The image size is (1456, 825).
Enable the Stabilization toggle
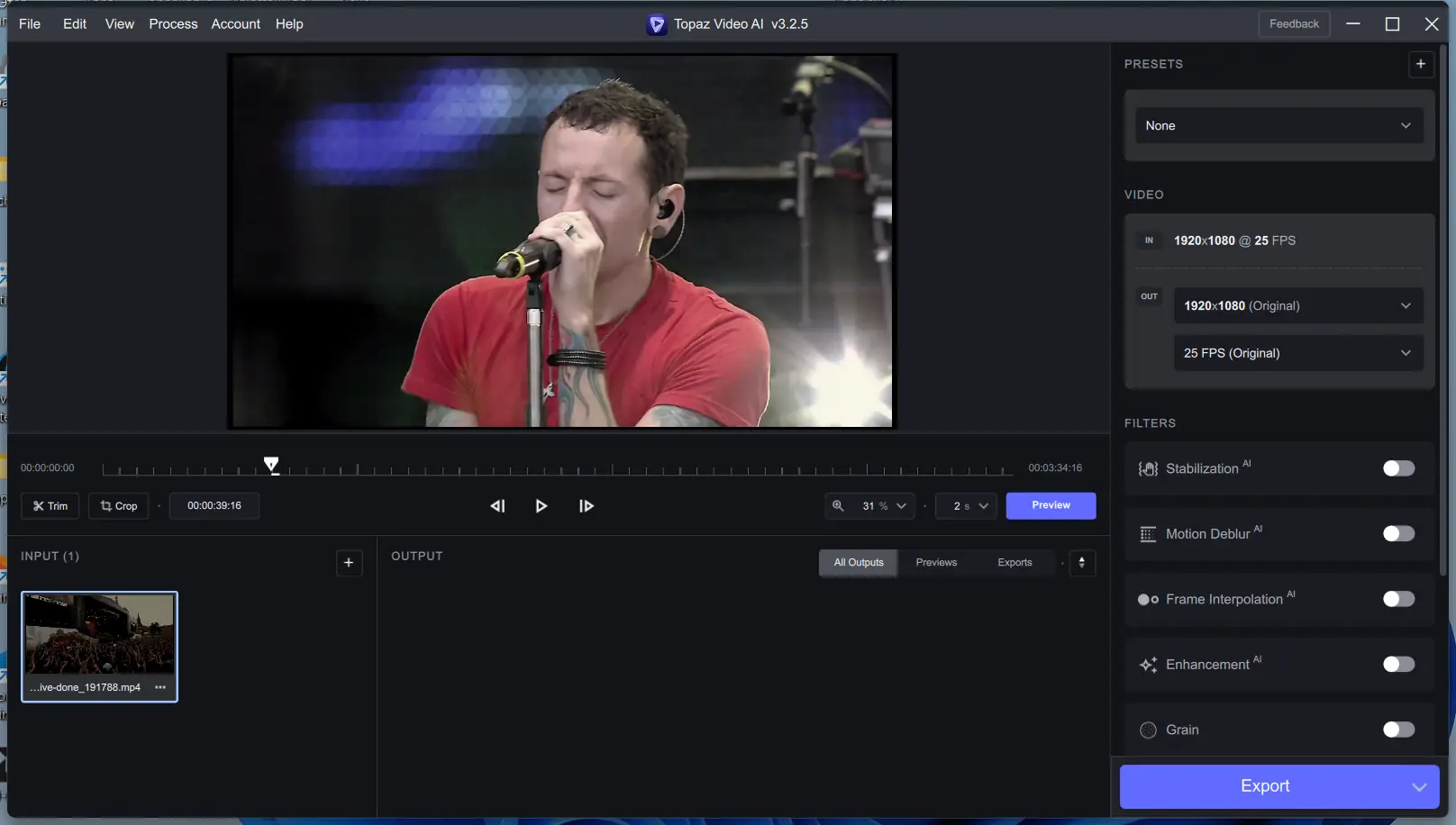click(x=1398, y=468)
